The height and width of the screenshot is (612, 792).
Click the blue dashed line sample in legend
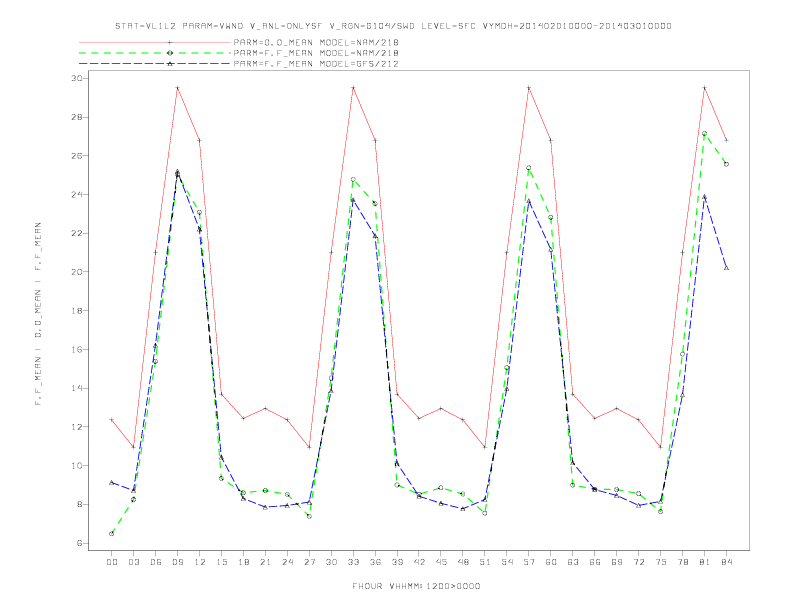(155, 64)
